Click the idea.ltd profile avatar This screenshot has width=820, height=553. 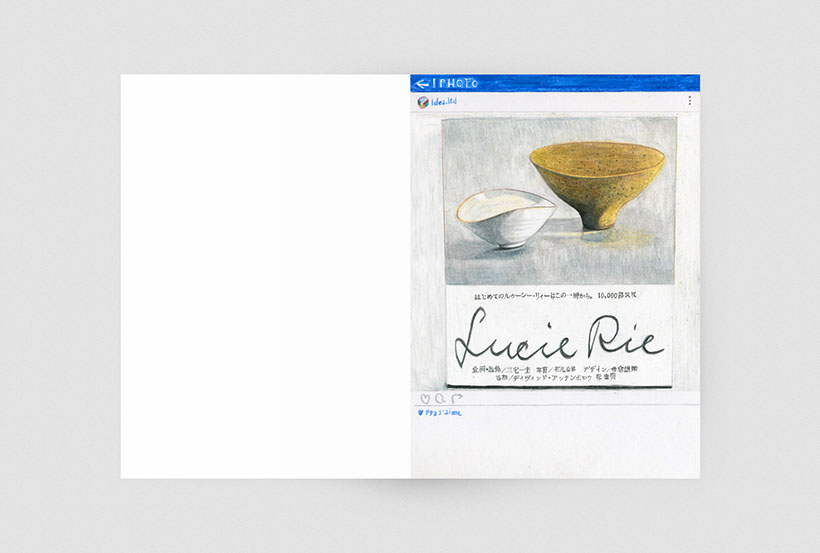(422, 102)
